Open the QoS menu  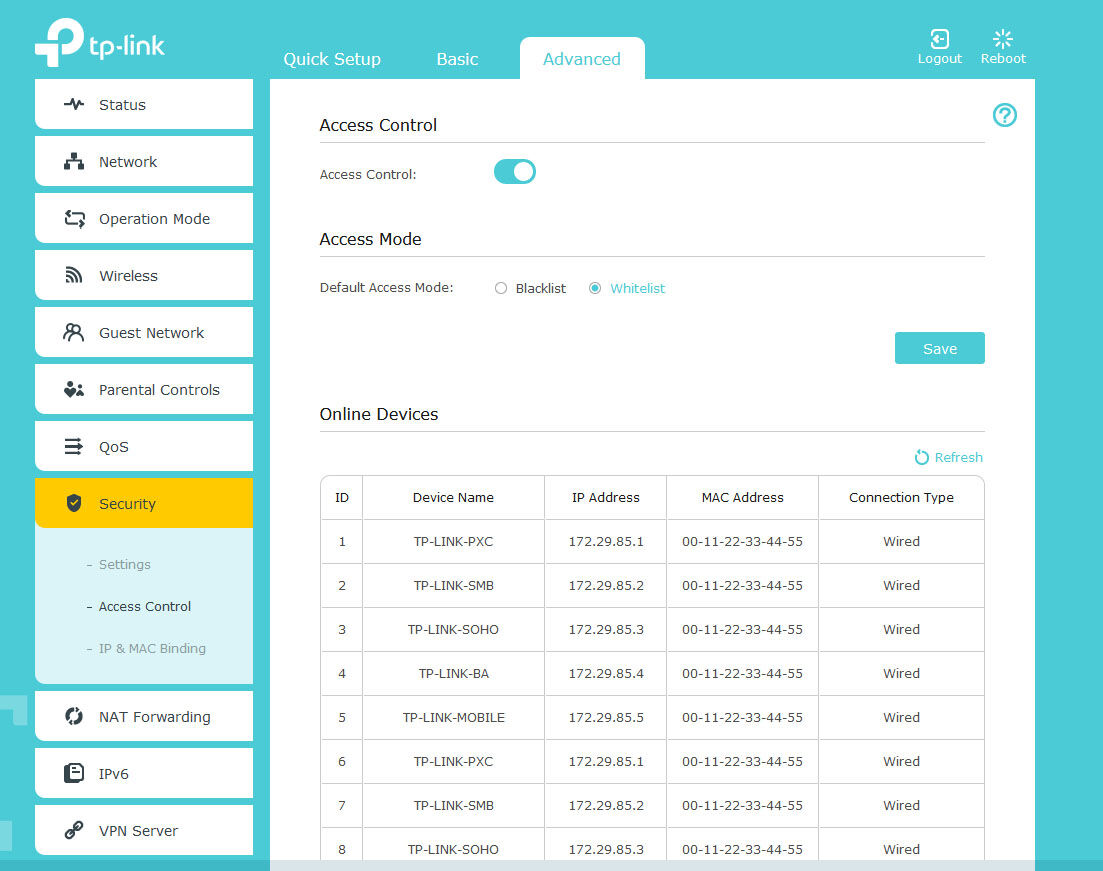144,446
